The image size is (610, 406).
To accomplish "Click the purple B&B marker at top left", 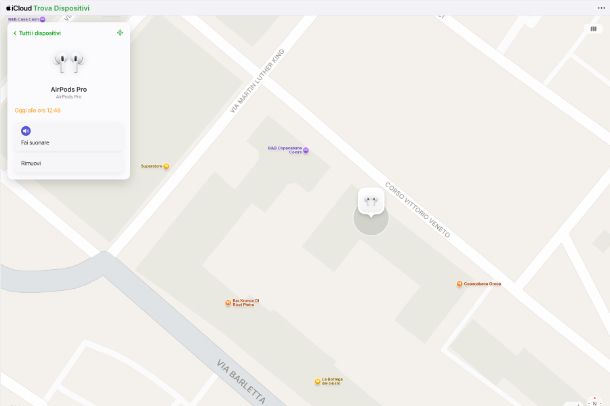I will [42, 19].
